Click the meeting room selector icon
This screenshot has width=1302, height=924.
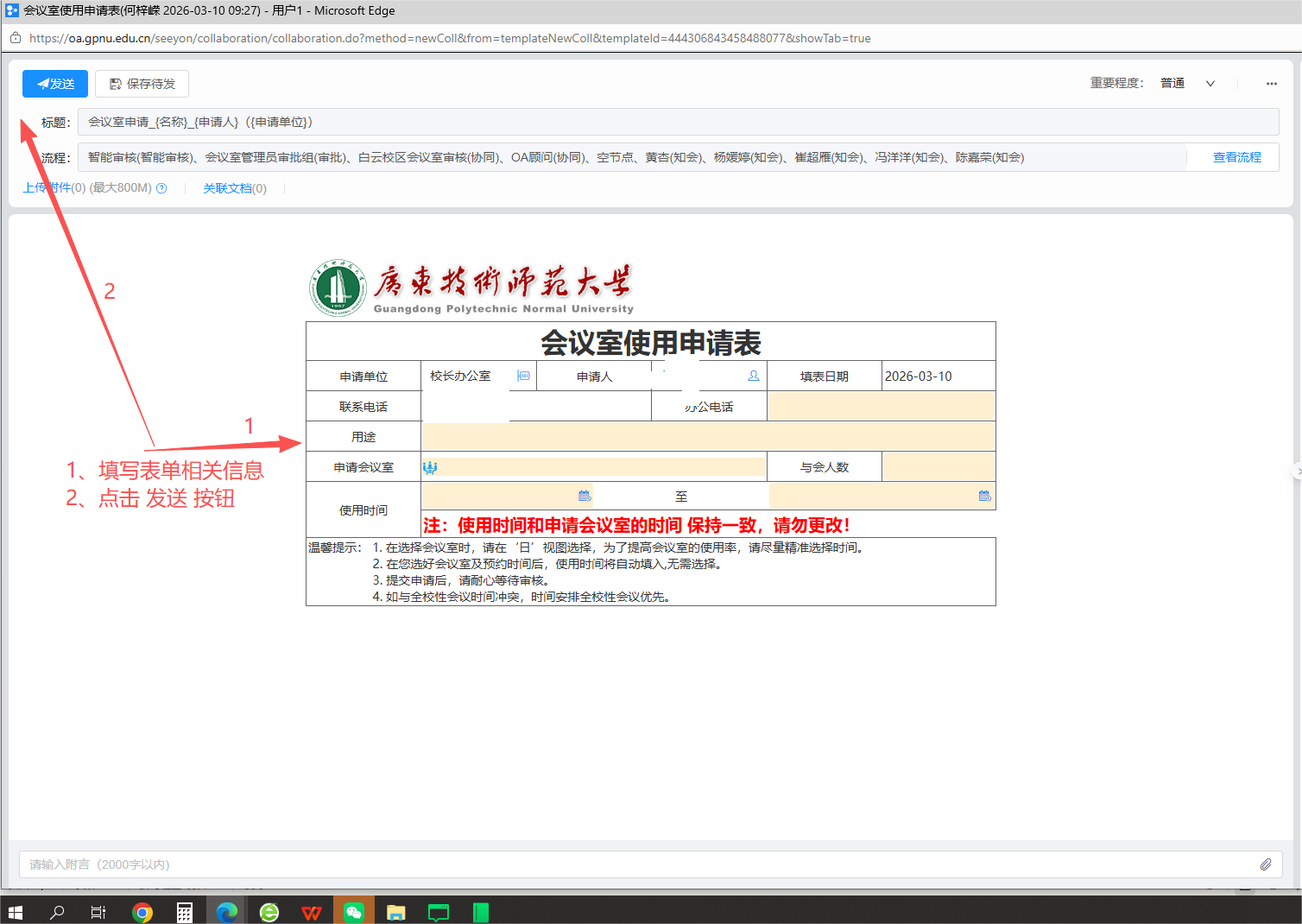click(x=430, y=467)
